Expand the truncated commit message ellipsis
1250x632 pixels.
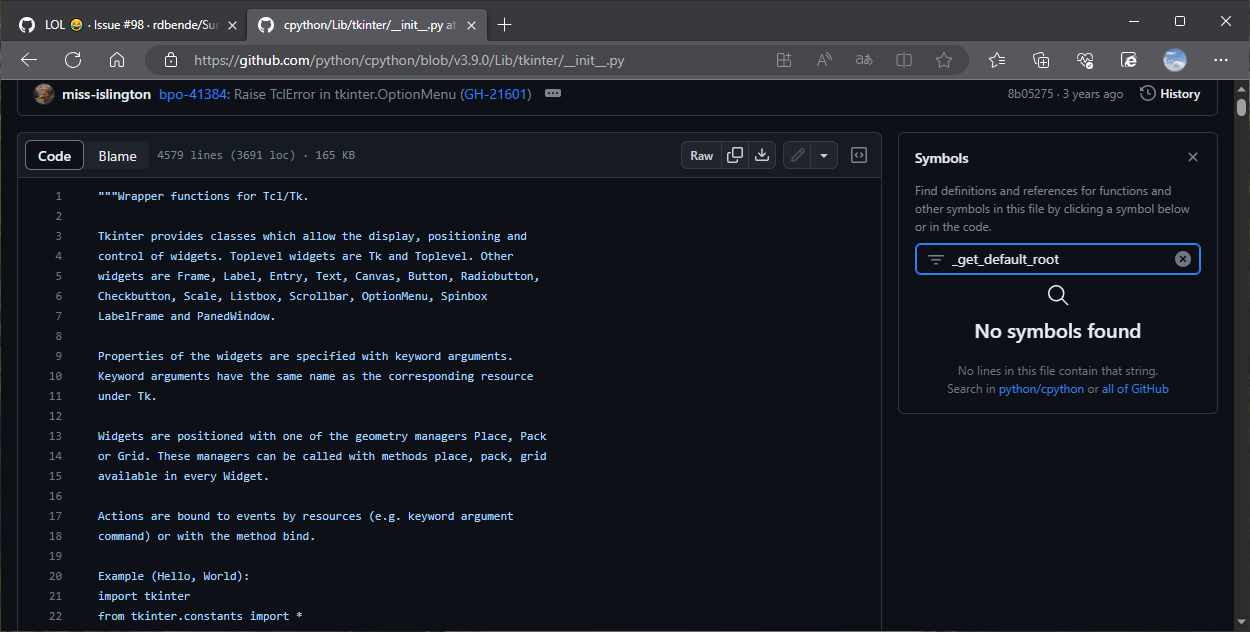coord(552,93)
